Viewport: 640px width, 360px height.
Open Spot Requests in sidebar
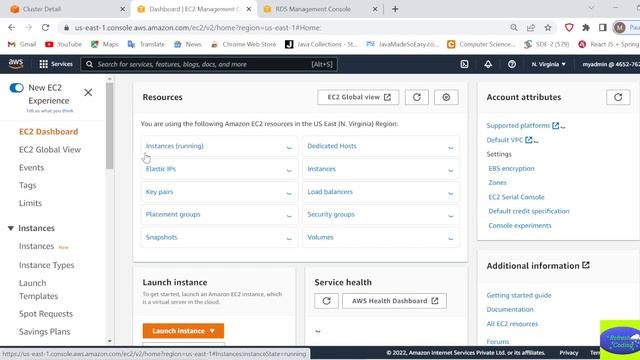46,314
